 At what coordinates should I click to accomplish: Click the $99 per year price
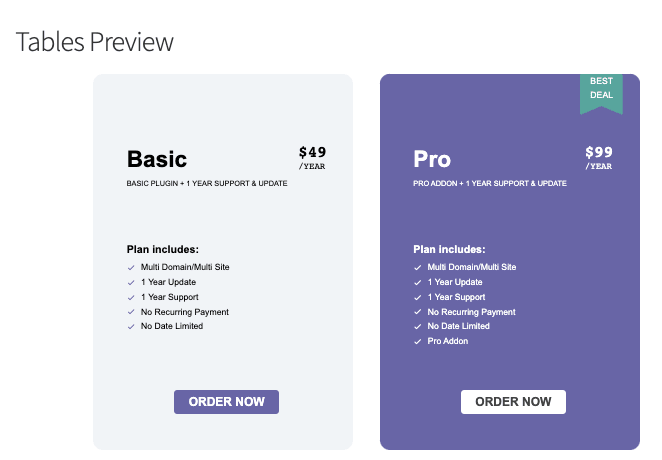point(599,157)
